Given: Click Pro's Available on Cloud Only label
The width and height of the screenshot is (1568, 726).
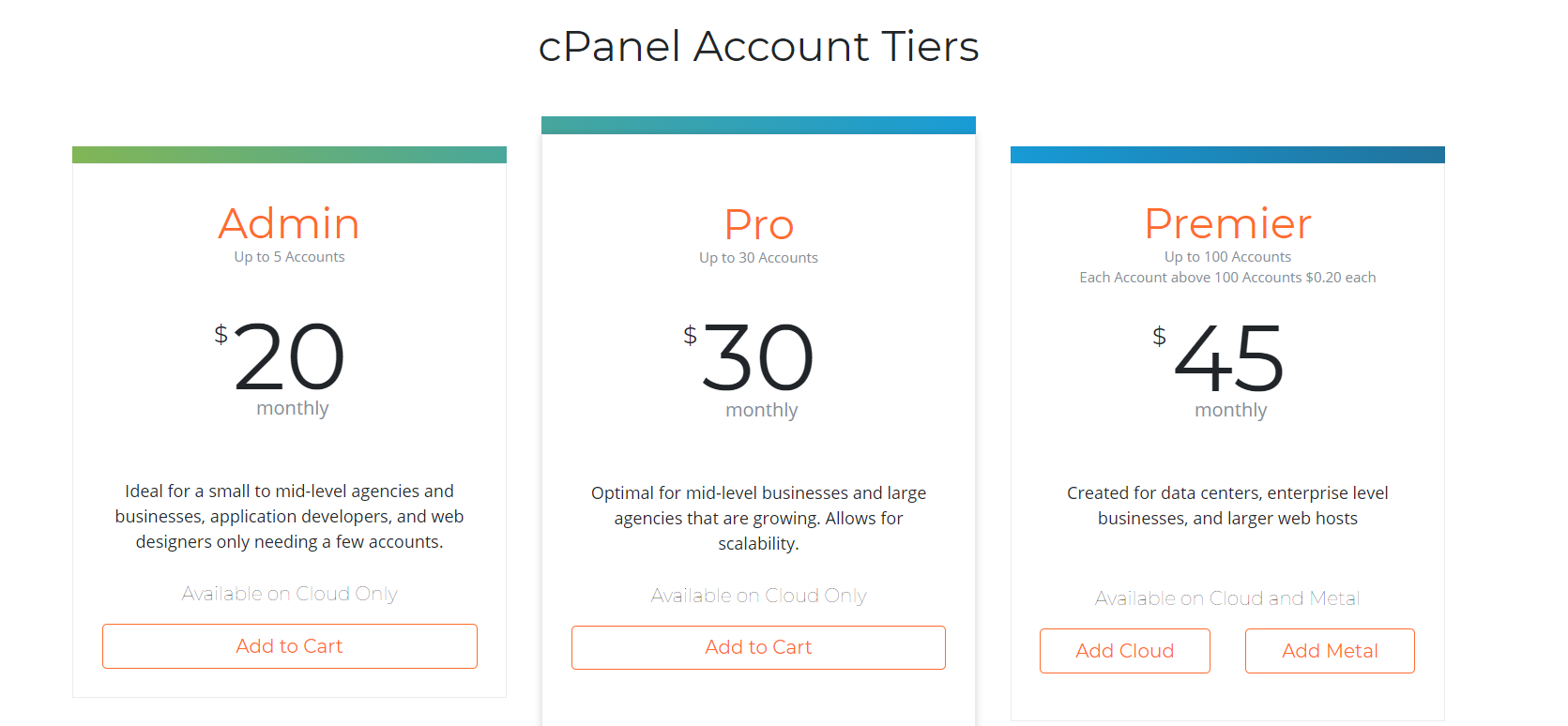Looking at the screenshot, I should point(758,596).
